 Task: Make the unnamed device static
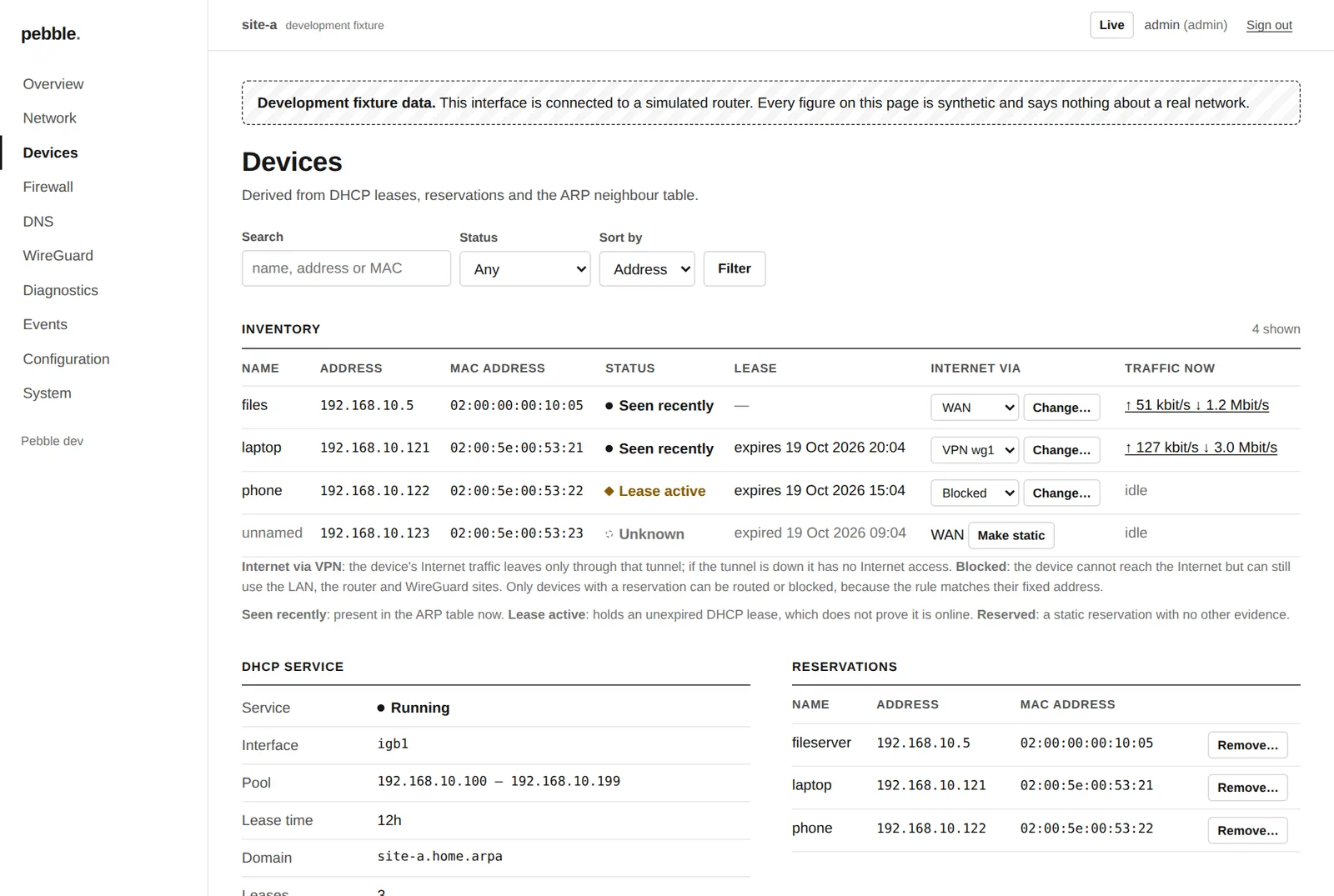click(1011, 535)
